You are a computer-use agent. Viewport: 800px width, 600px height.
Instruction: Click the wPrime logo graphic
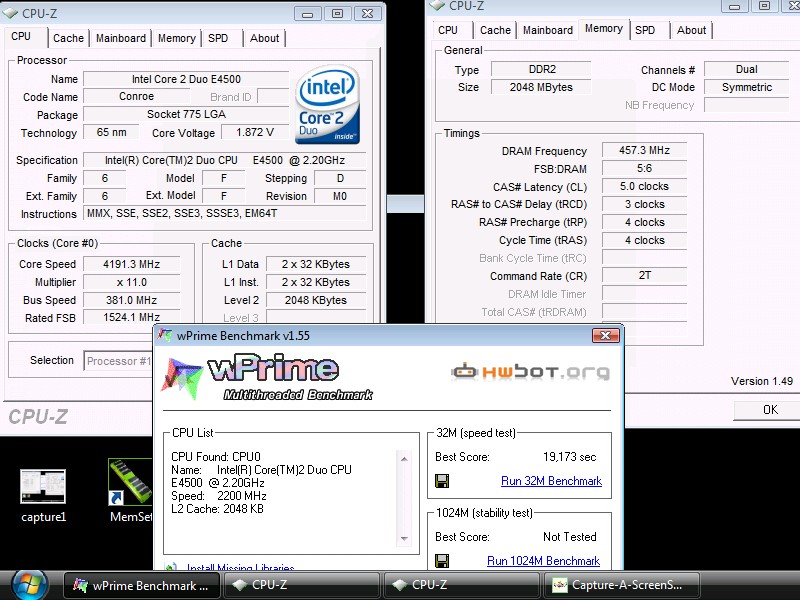tap(265, 378)
